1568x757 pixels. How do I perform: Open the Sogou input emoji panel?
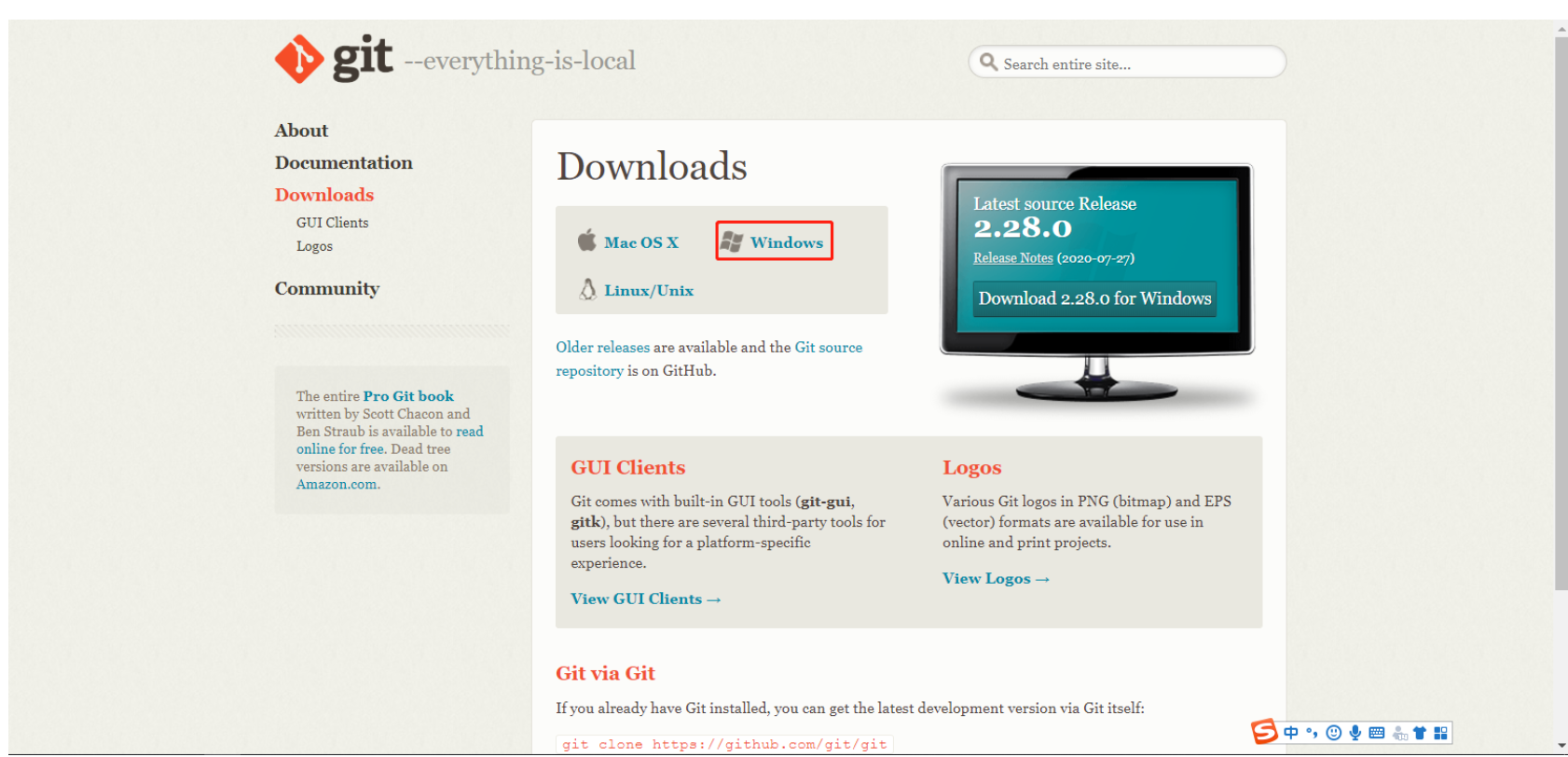tap(1333, 733)
